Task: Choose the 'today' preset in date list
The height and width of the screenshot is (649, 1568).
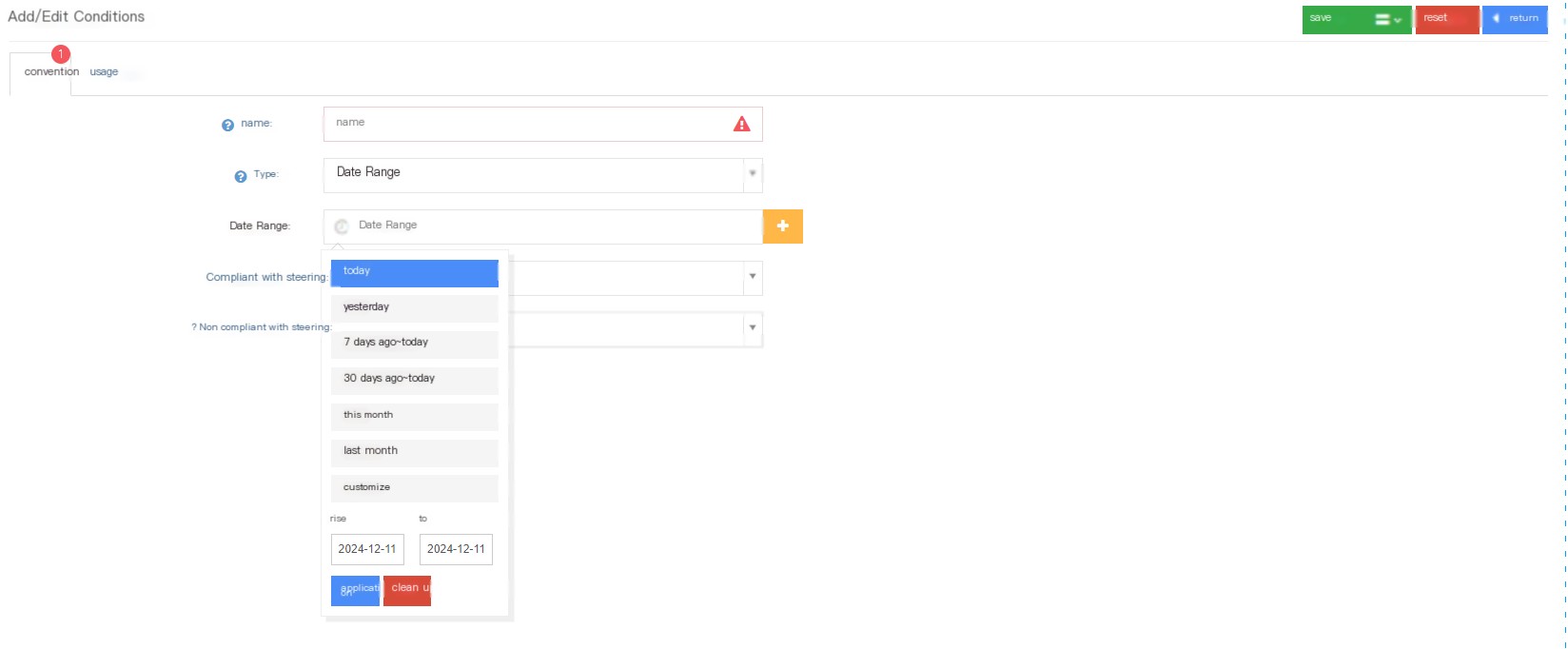Action: 415,273
